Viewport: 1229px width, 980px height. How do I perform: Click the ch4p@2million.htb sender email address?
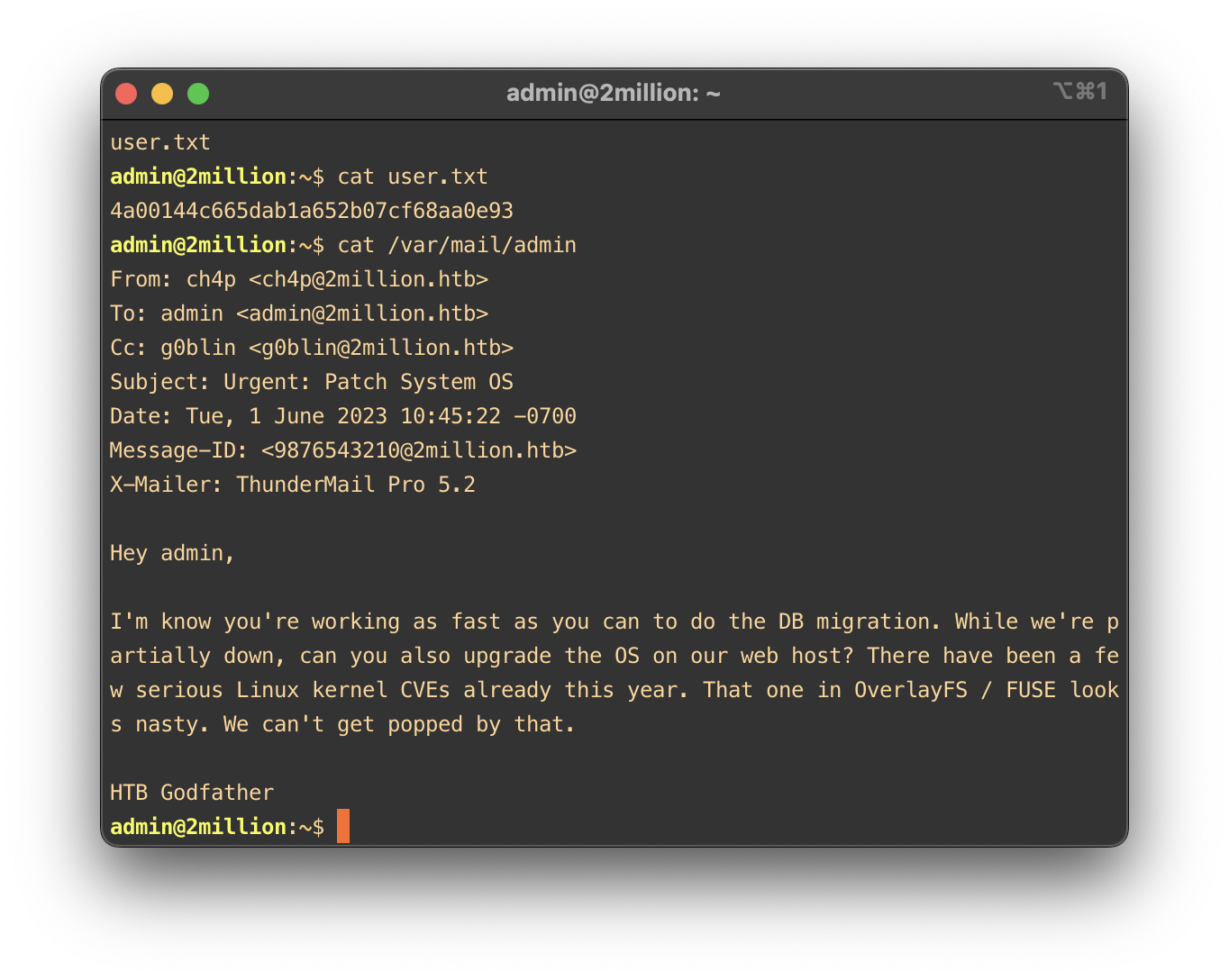coord(369,279)
